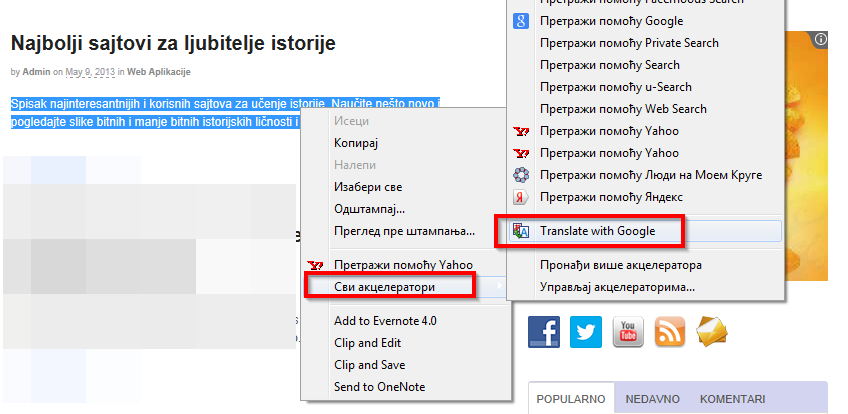The image size is (848, 414).
Task: Click the Yandex accelerator icon
Action: click(x=520, y=197)
